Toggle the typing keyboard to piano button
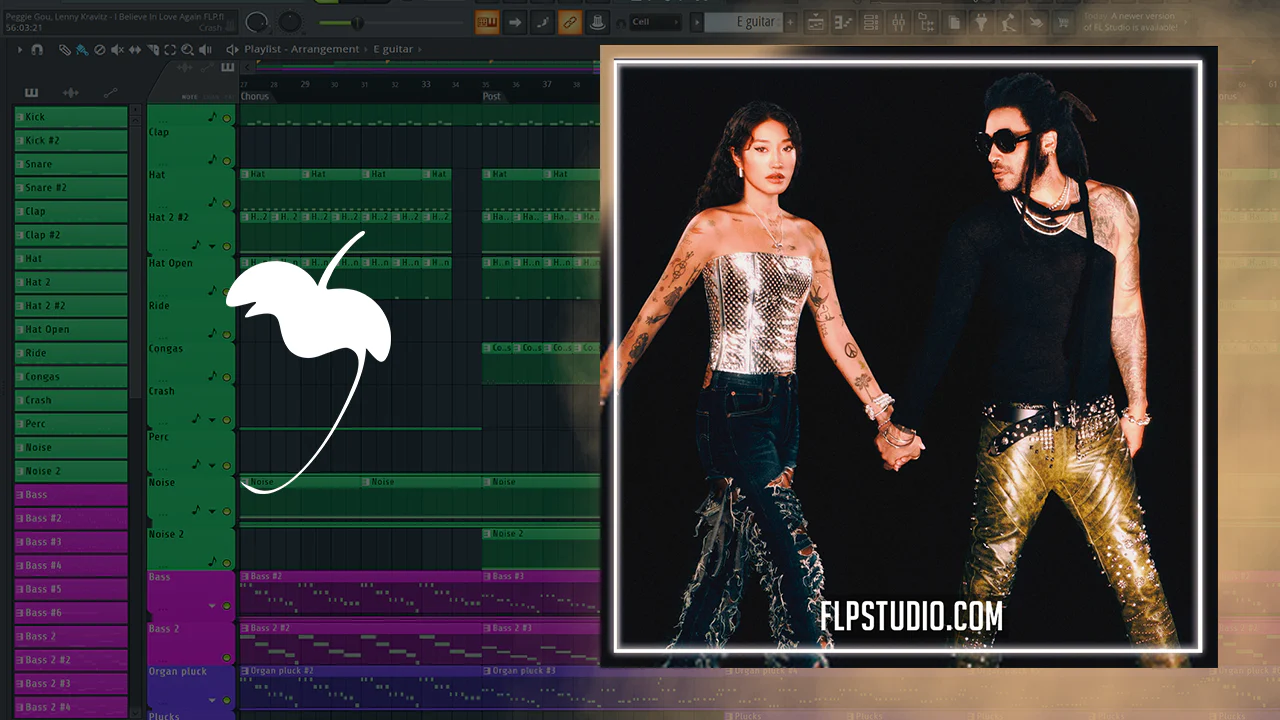1280x720 pixels. (487, 22)
